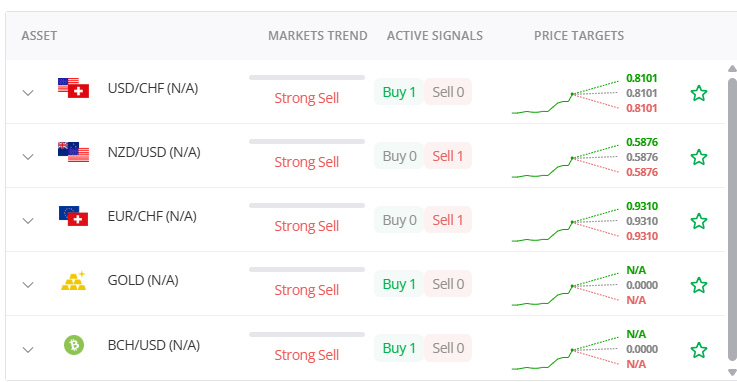This screenshot has width=737, height=382.
Task: Mark BCH/USD as favorite star
Action: click(699, 350)
